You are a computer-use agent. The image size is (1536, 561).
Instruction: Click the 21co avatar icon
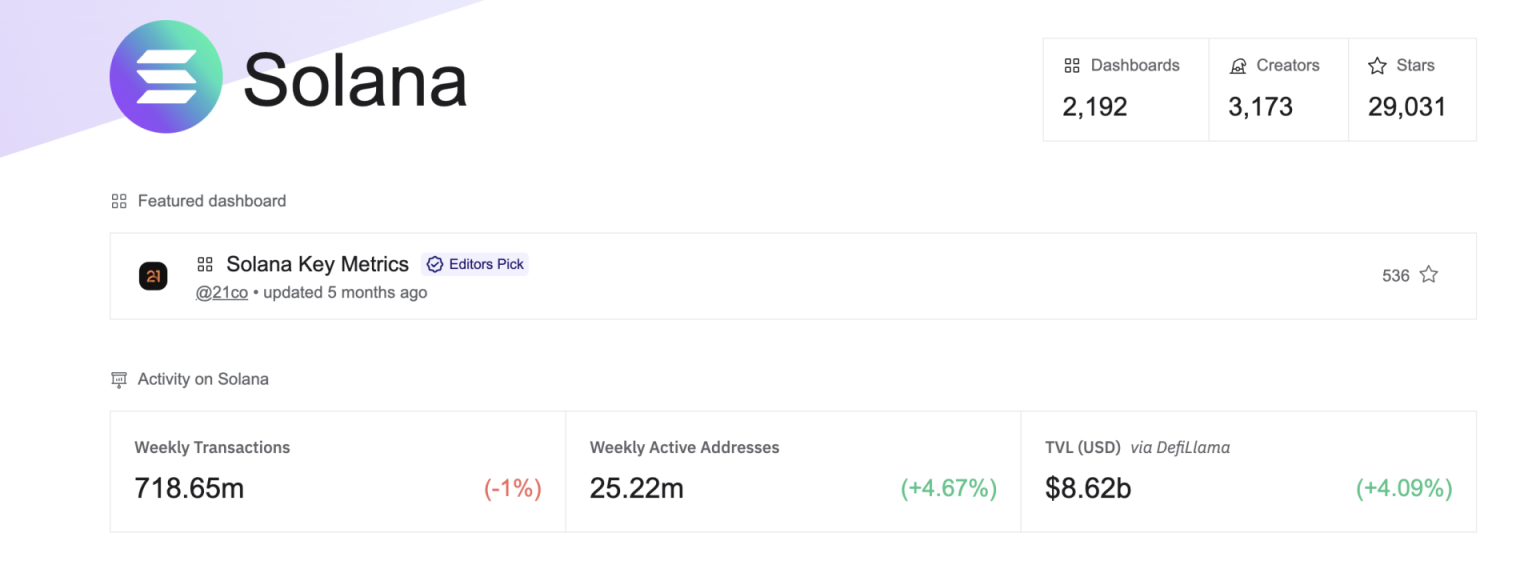(153, 276)
